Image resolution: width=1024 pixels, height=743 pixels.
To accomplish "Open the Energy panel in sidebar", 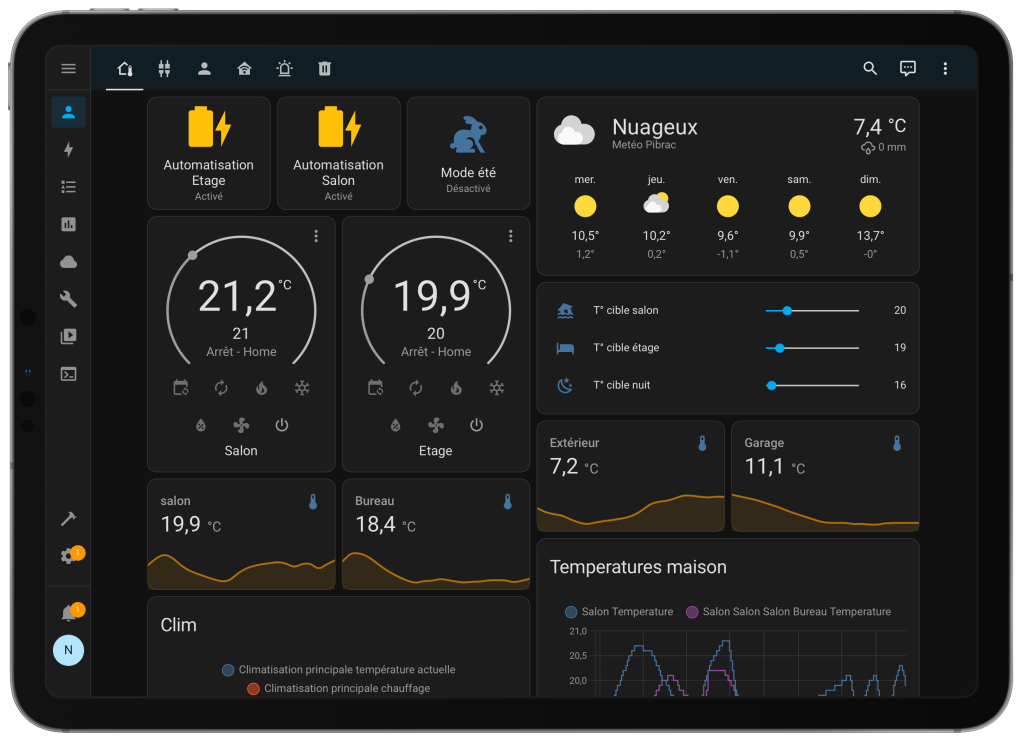I will click(68, 150).
